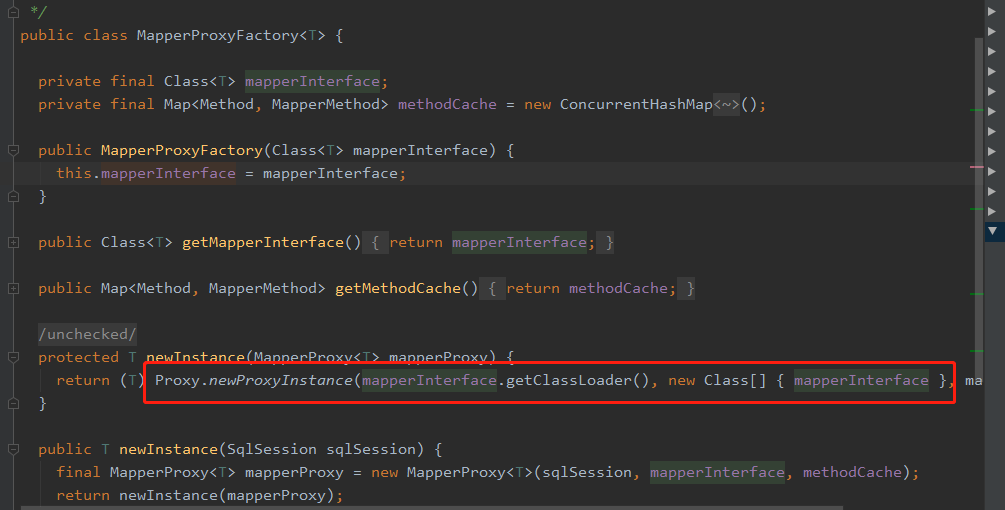
Task: Click fold end marker after return Proxy line
Action: (x=13, y=404)
